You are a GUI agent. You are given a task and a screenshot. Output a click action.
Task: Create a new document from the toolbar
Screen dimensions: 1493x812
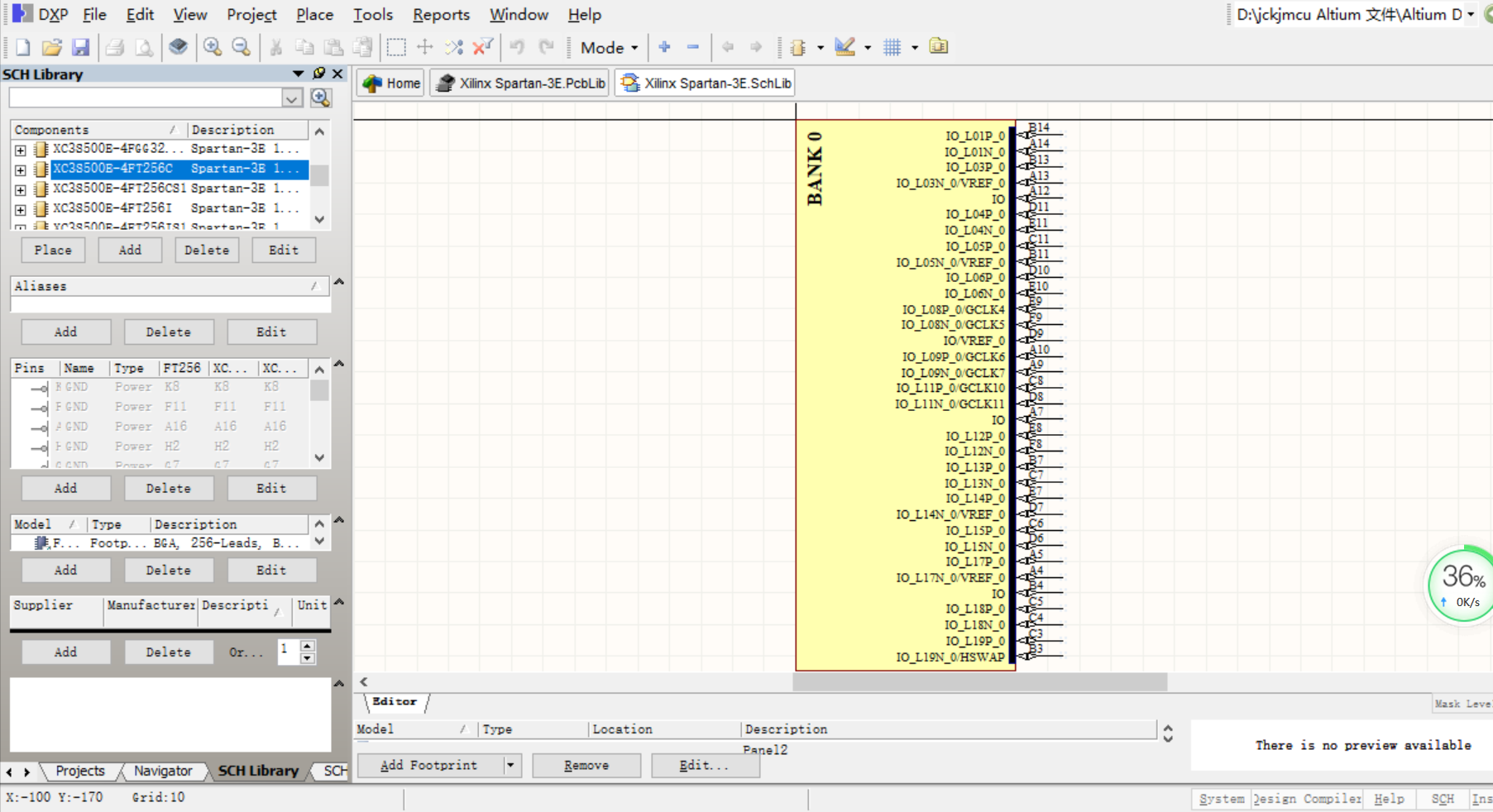tap(23, 48)
